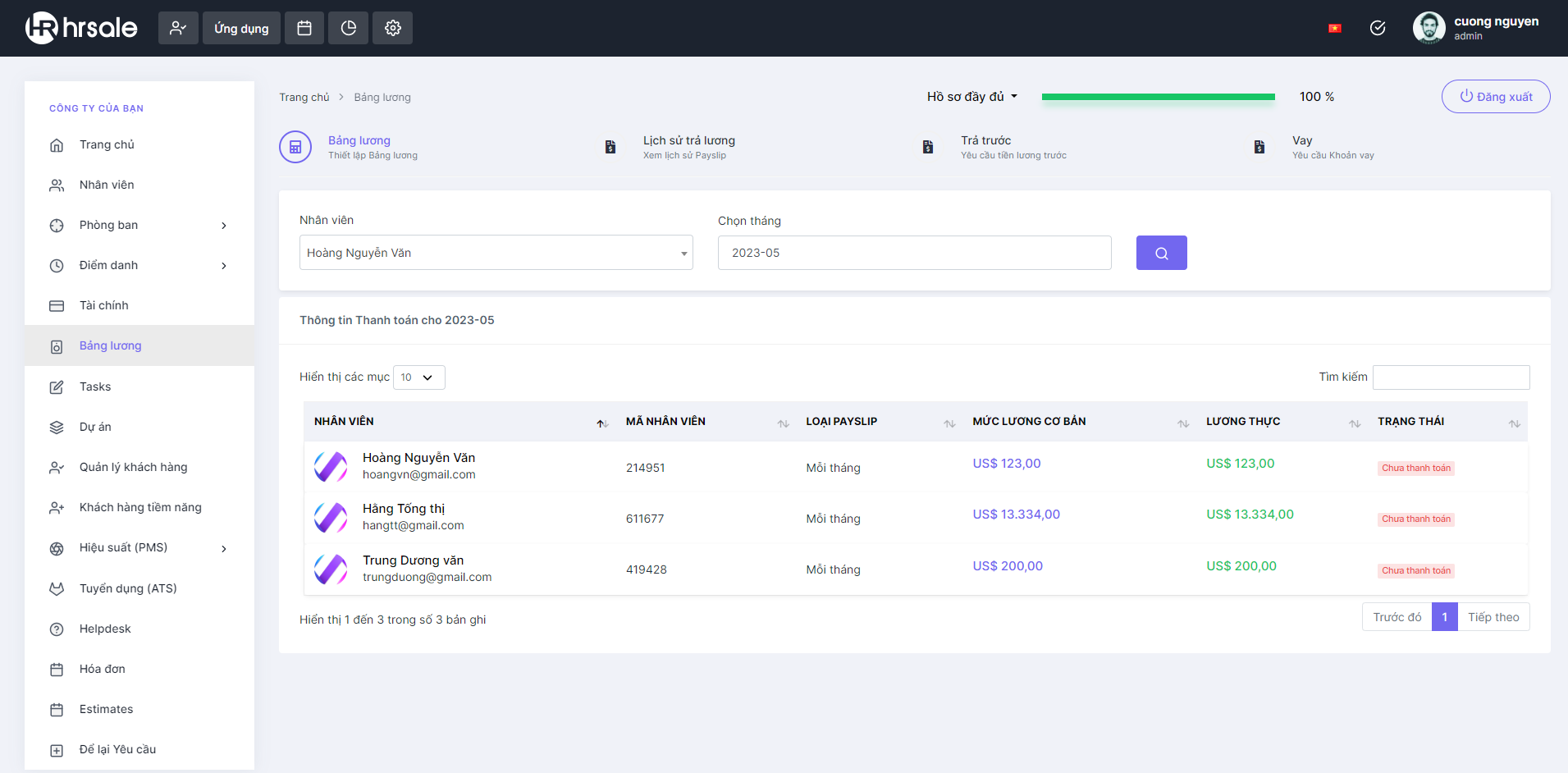Click the hrsale logo
Viewport: 1568px width, 773px height.
point(81,28)
